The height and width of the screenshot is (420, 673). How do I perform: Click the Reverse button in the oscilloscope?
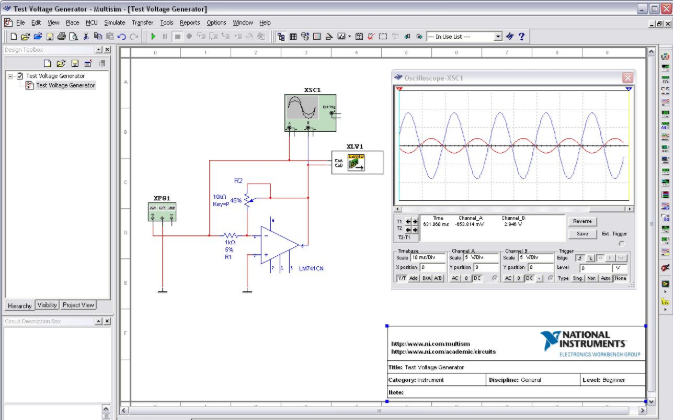(582, 221)
